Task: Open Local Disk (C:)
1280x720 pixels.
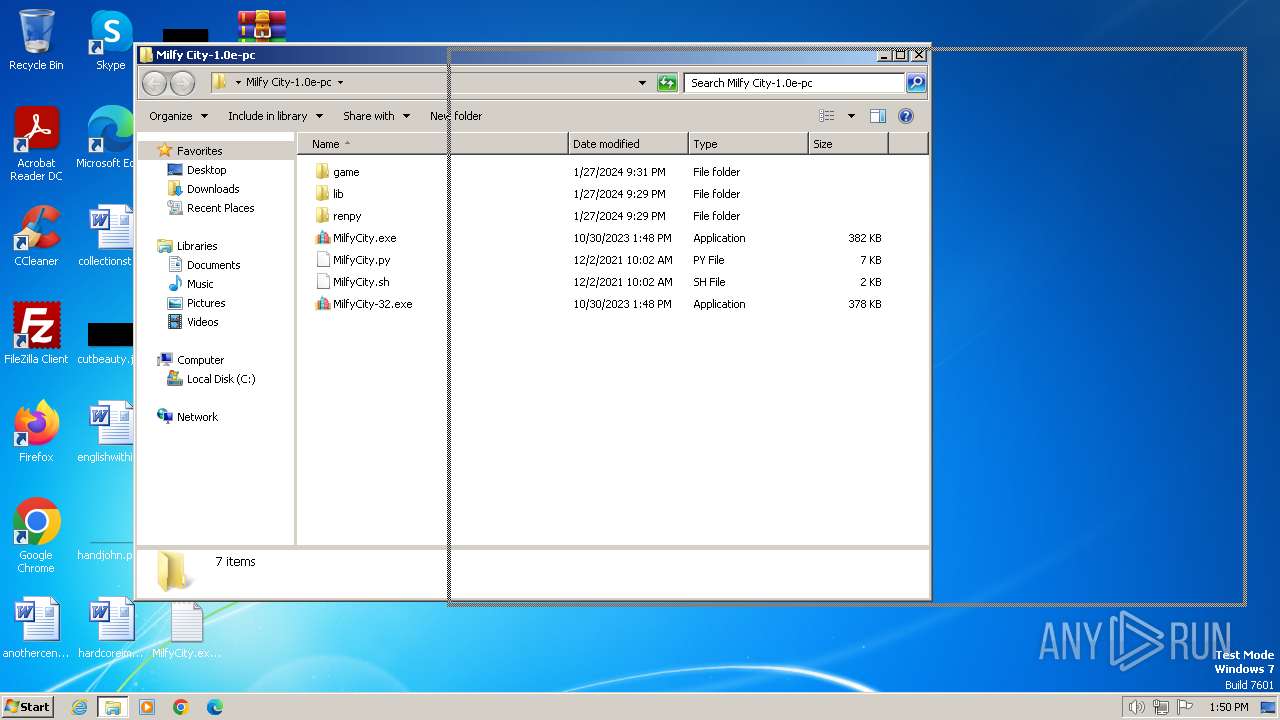Action: (x=220, y=379)
